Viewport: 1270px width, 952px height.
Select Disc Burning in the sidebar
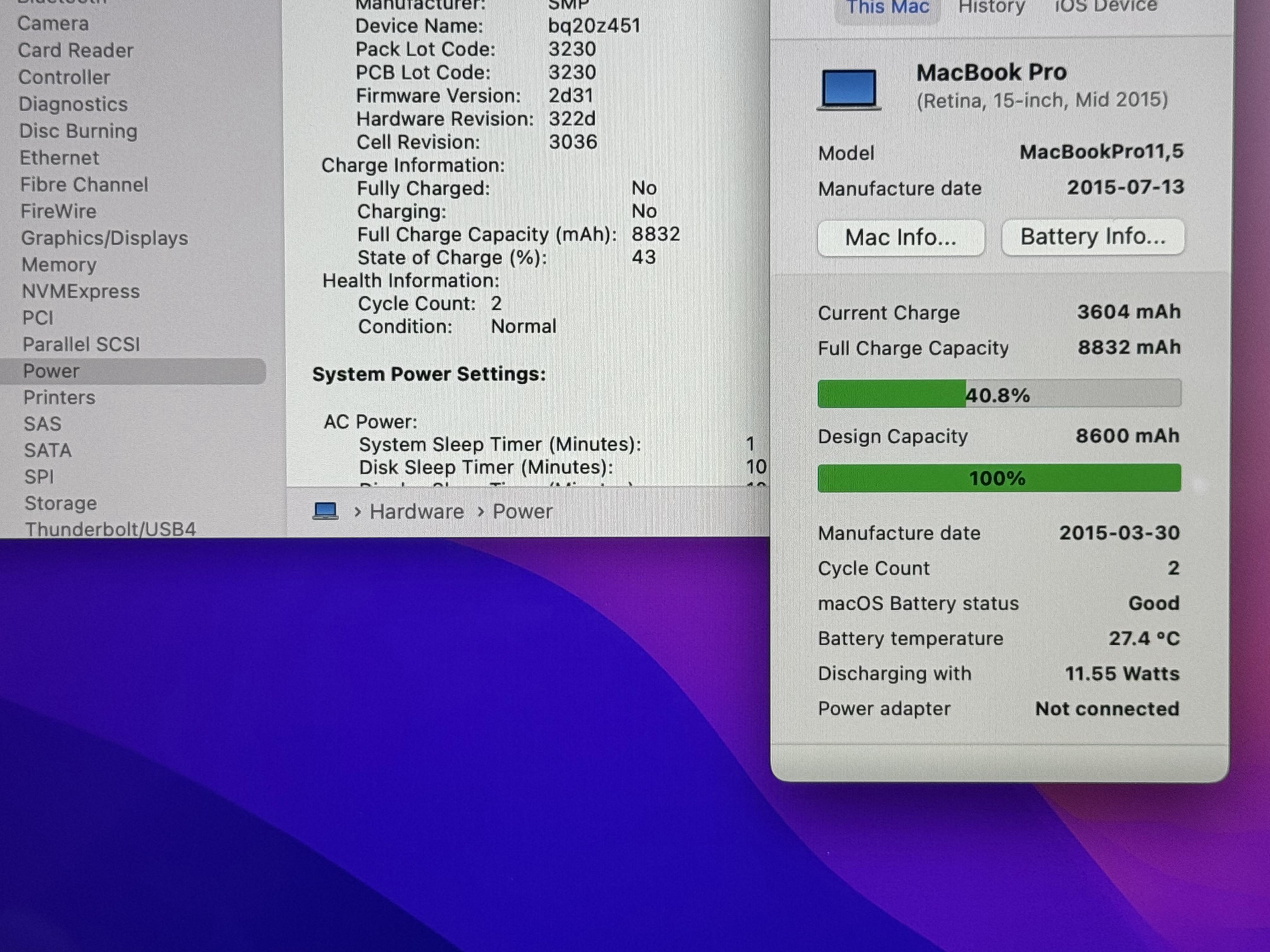pos(78,131)
